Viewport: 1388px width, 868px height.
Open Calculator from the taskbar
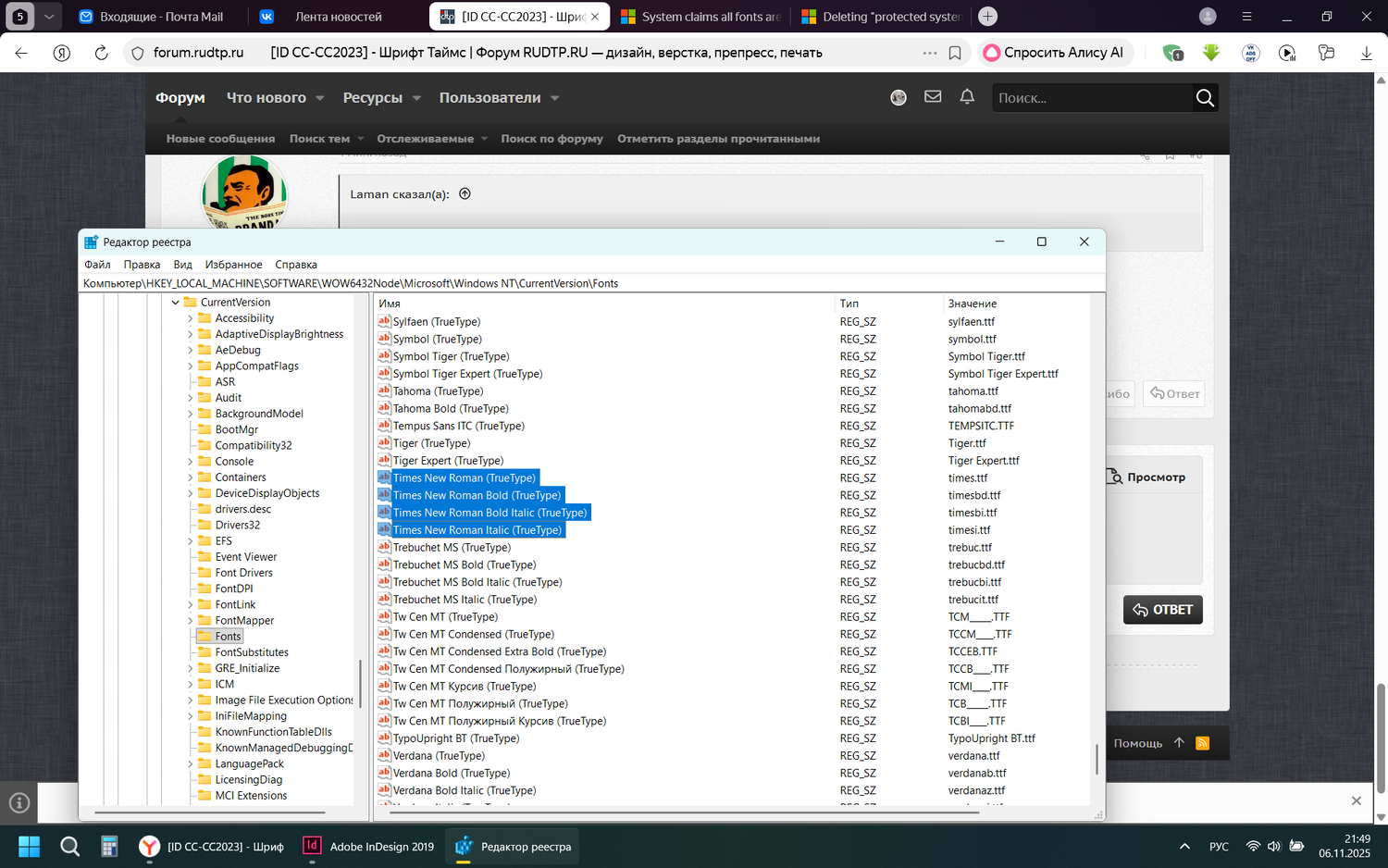pos(109,847)
